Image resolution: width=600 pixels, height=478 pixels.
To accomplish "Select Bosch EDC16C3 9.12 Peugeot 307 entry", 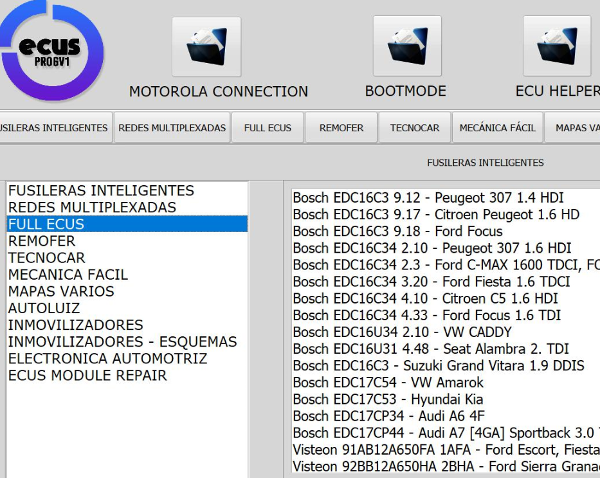I will pos(446,198).
